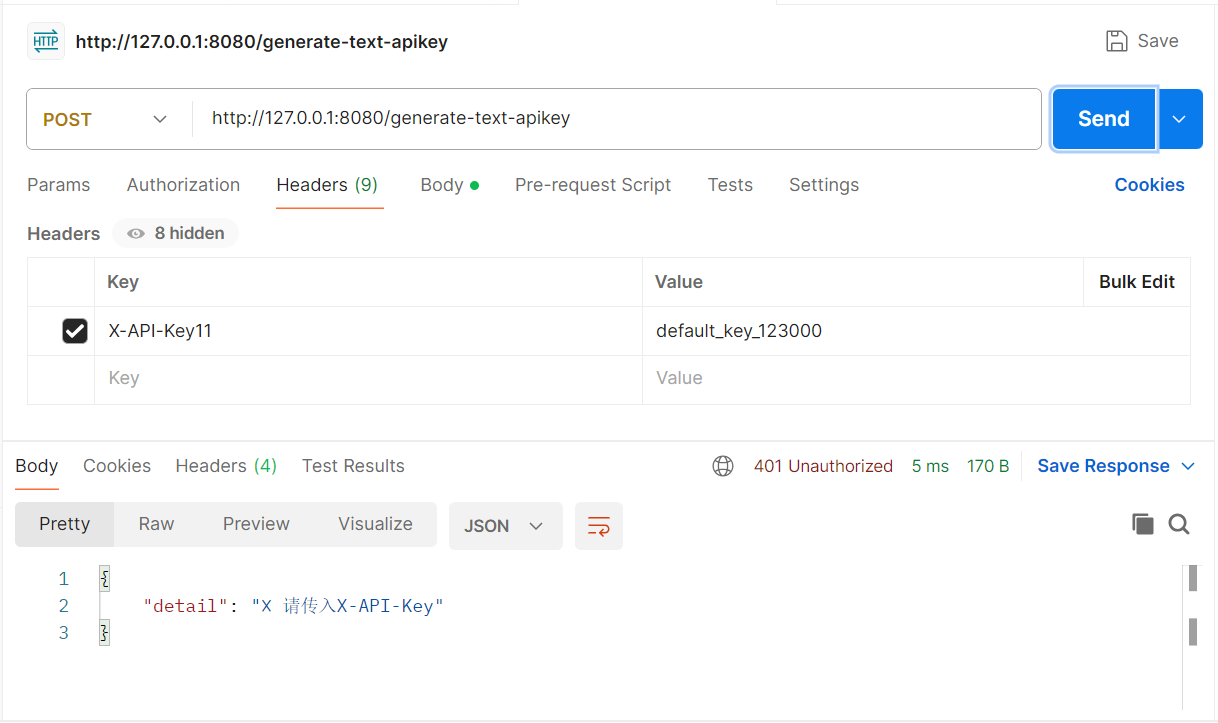Click line number 1 in response
Screen dimensions: 1218x723
64,579
